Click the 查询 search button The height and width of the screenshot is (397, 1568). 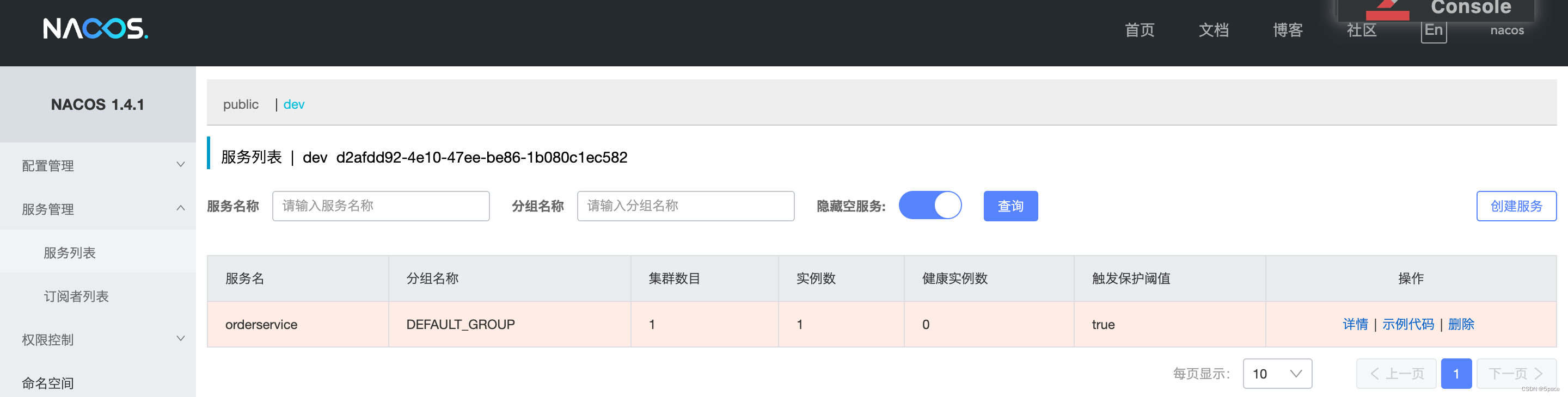[1010, 206]
